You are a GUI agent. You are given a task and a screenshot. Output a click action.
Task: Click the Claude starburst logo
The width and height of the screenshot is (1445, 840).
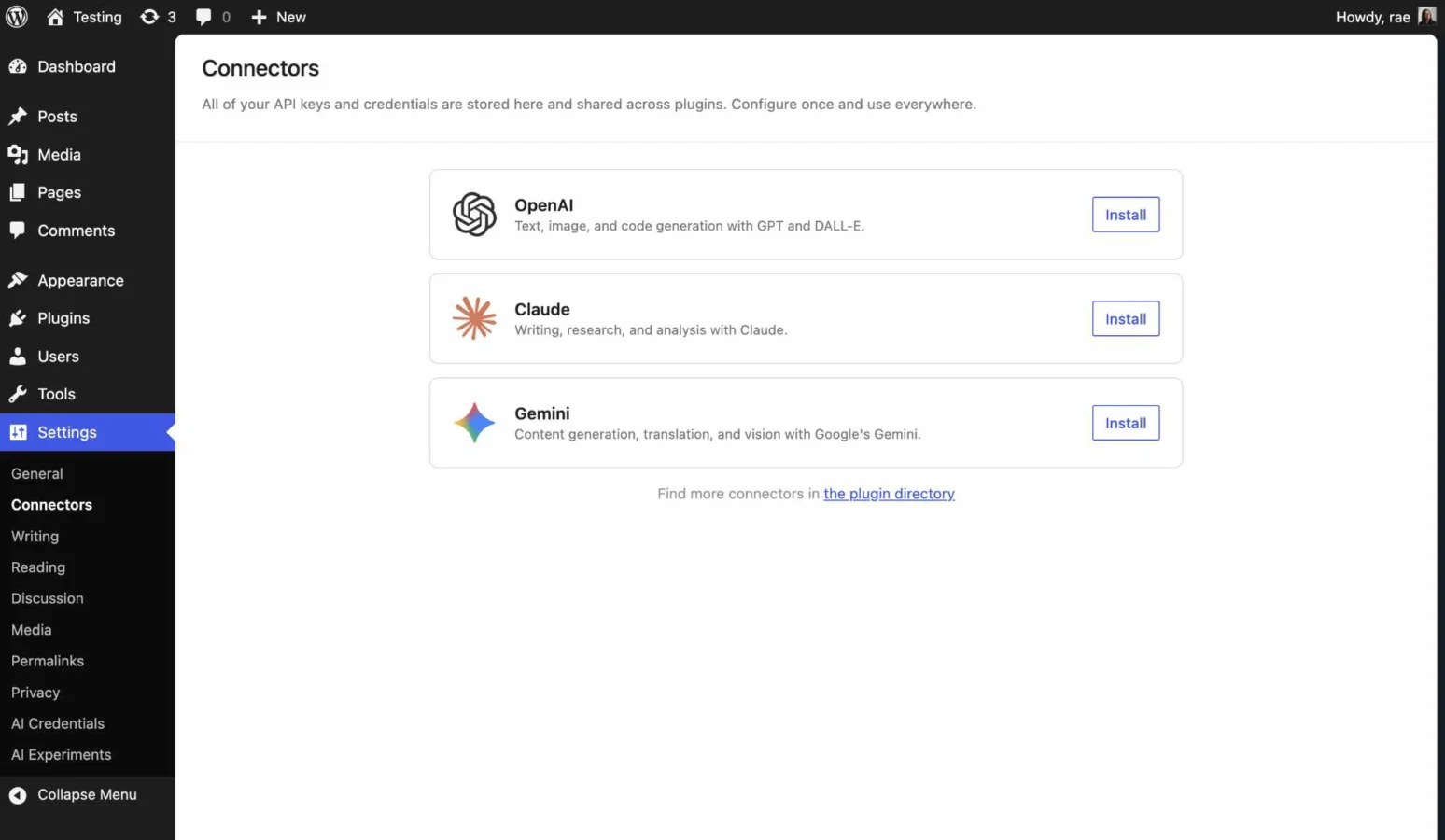click(x=474, y=318)
